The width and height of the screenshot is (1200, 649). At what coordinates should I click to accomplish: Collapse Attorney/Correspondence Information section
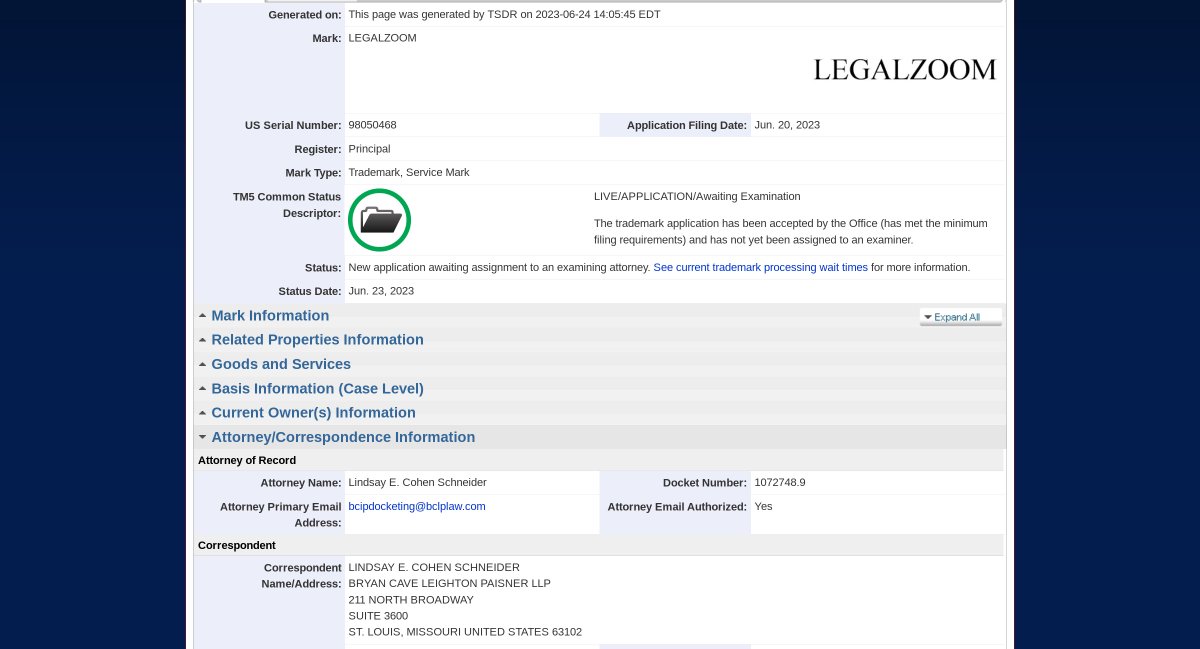click(x=343, y=437)
